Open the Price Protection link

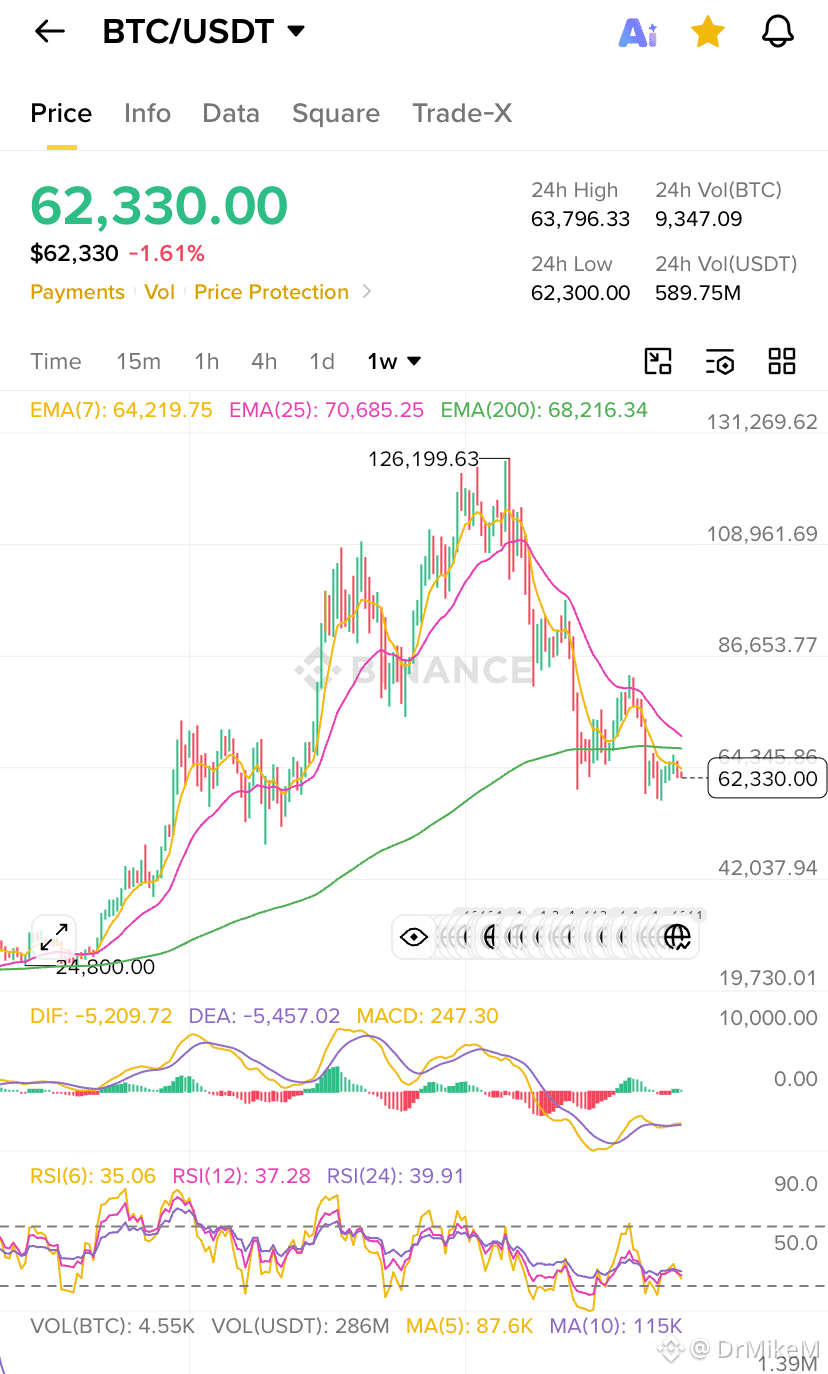point(271,292)
